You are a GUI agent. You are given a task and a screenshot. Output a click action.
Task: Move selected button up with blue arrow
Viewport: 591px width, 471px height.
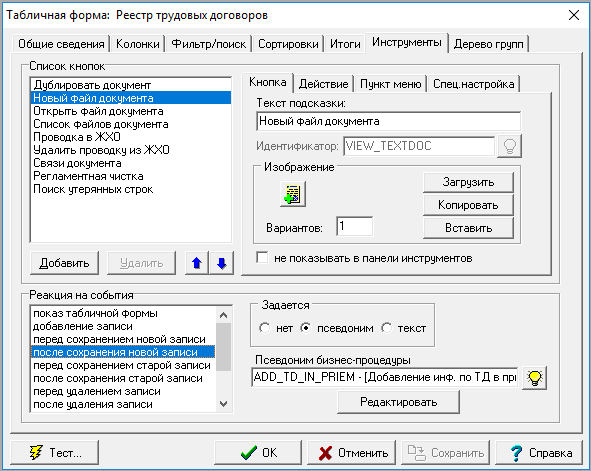click(197, 263)
